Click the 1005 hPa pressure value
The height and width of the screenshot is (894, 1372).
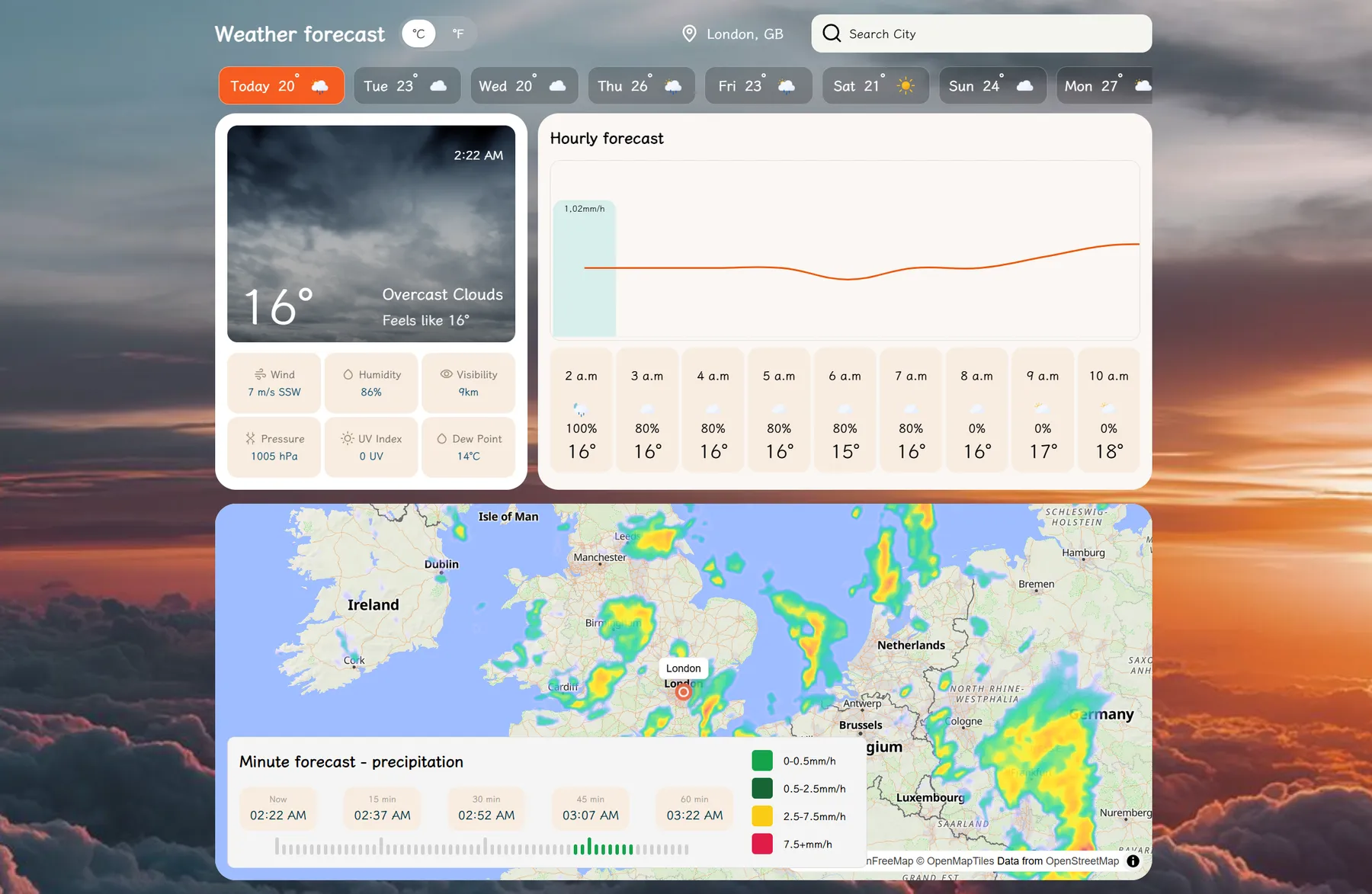[x=274, y=456]
